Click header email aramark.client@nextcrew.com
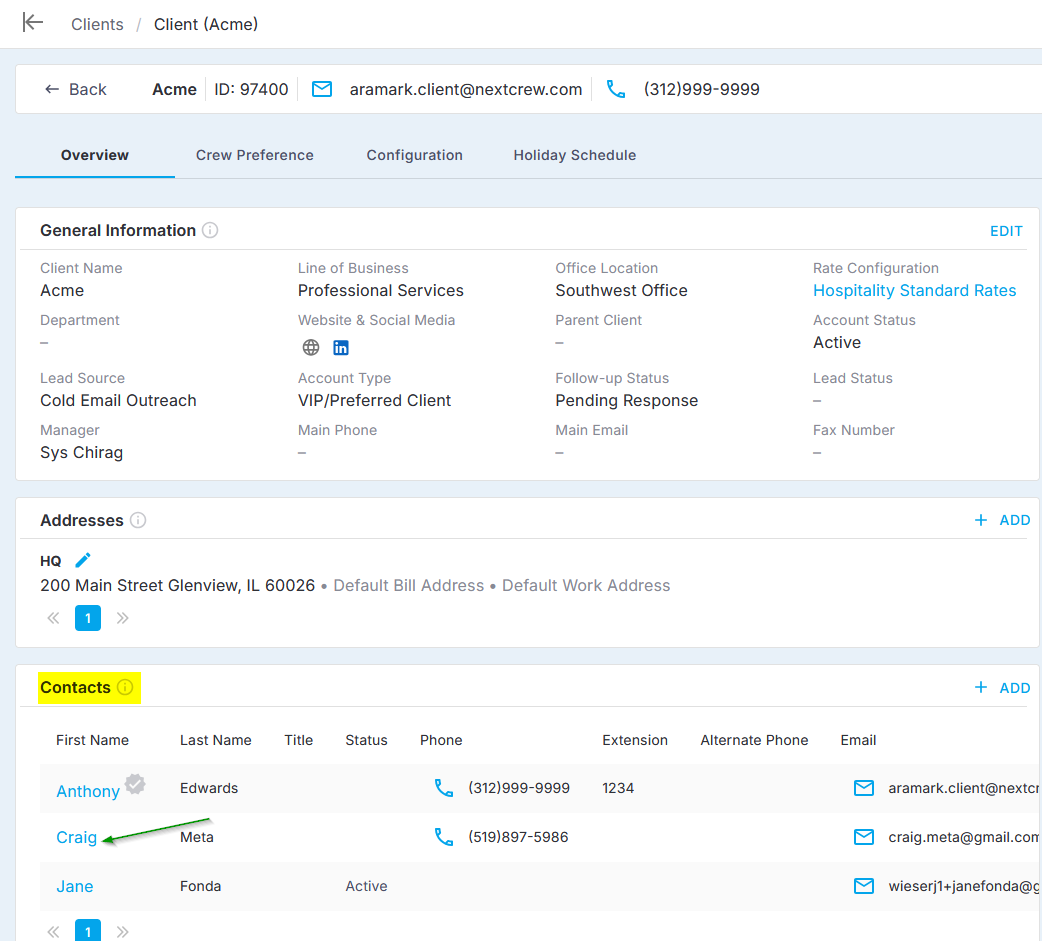Screen dimensions: 1042x941 tap(466, 89)
